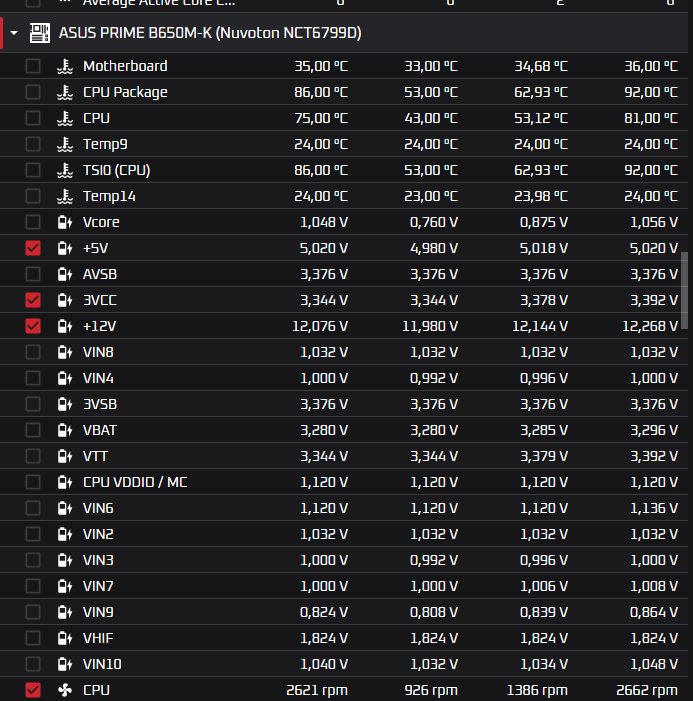This screenshot has height=701, width=693.
Task: Enable the Motherboard temperature checkbox
Action: [x=33, y=66]
